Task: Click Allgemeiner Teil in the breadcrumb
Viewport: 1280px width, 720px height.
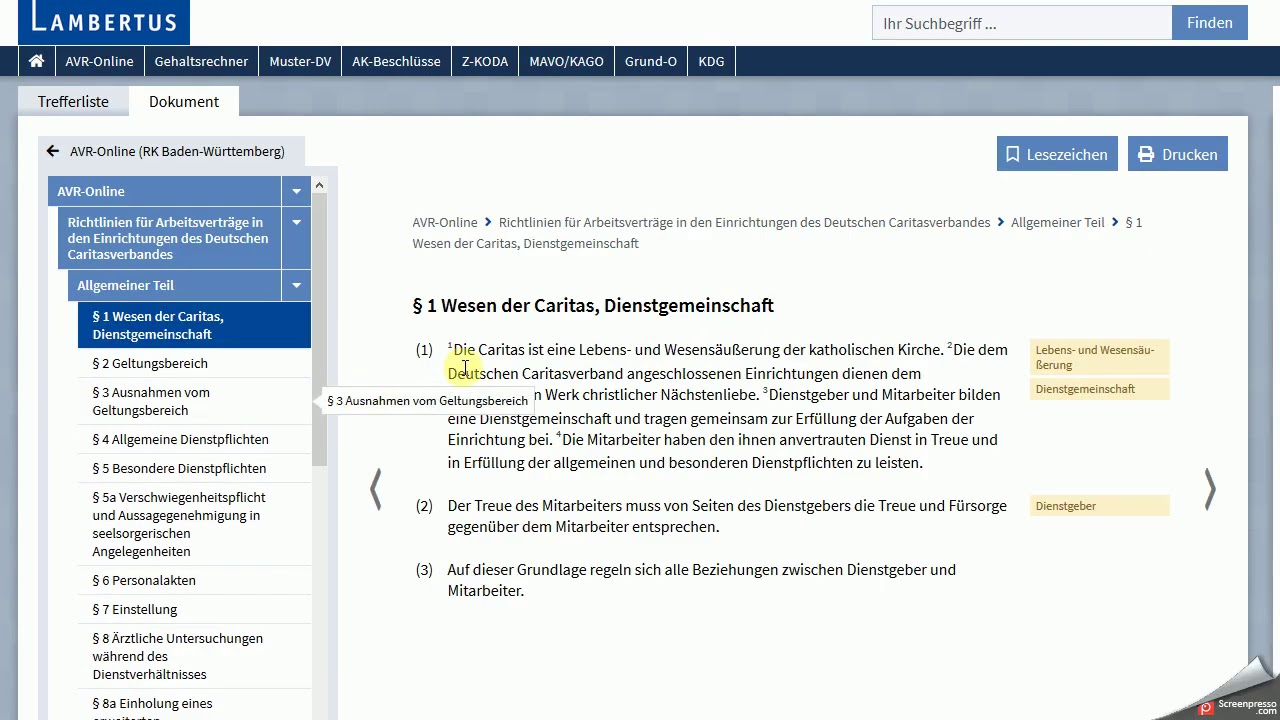Action: (x=1057, y=222)
